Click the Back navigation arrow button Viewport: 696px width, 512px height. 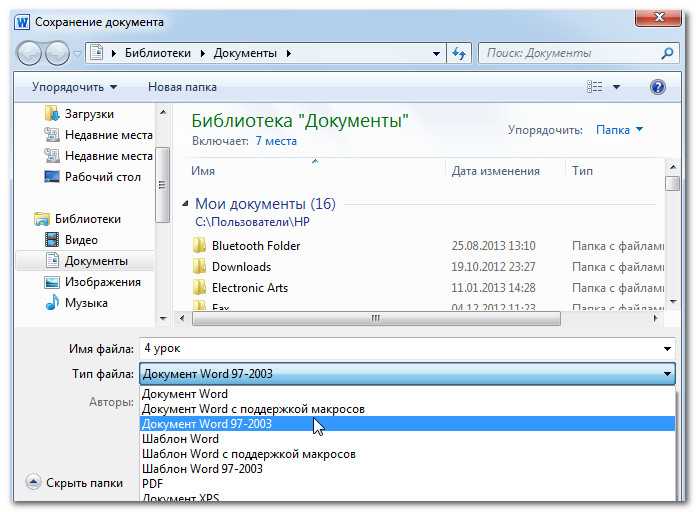pyautogui.click(x=29, y=53)
